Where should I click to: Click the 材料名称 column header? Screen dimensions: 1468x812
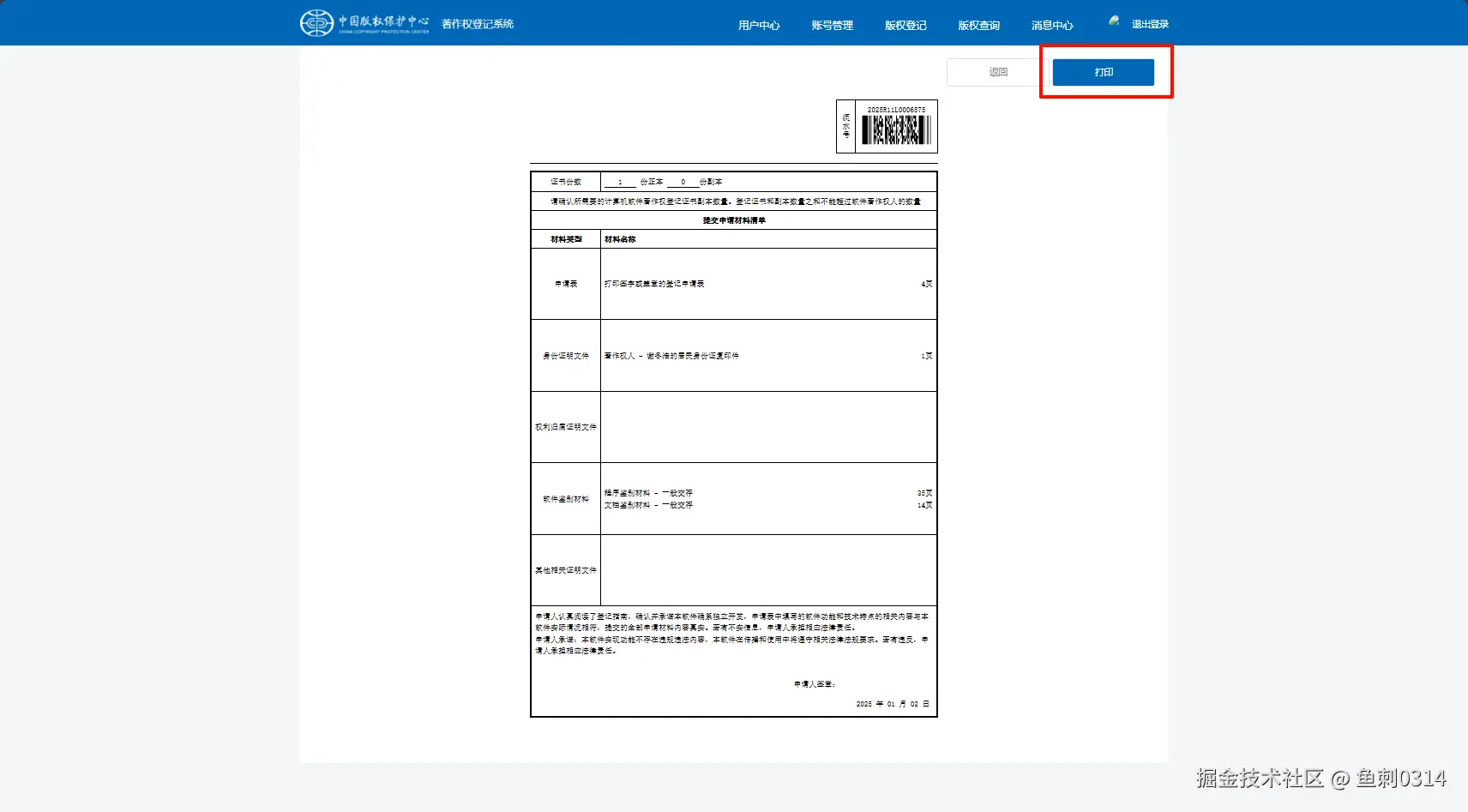click(x=620, y=239)
